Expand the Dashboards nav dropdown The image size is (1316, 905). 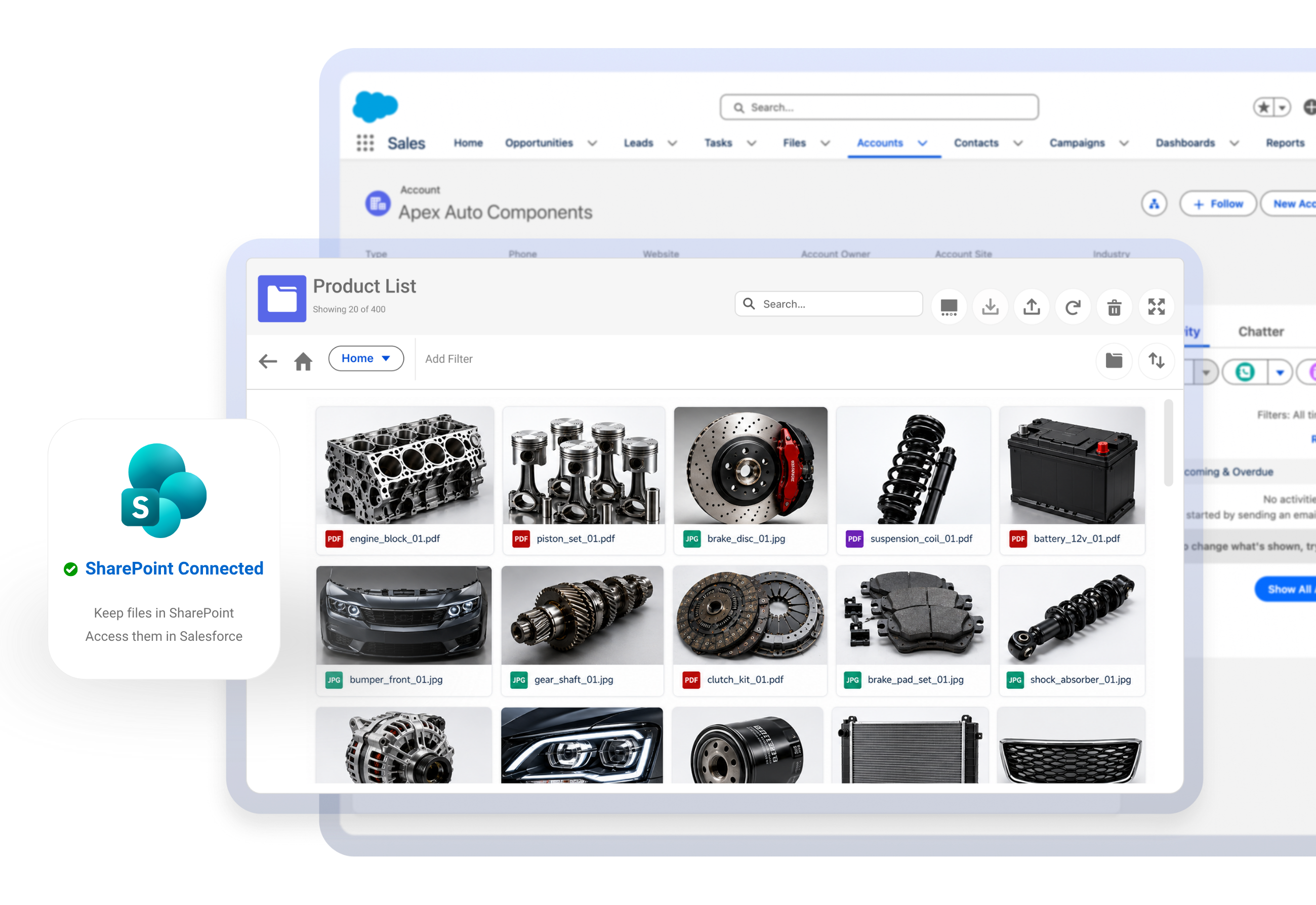coord(1234,143)
